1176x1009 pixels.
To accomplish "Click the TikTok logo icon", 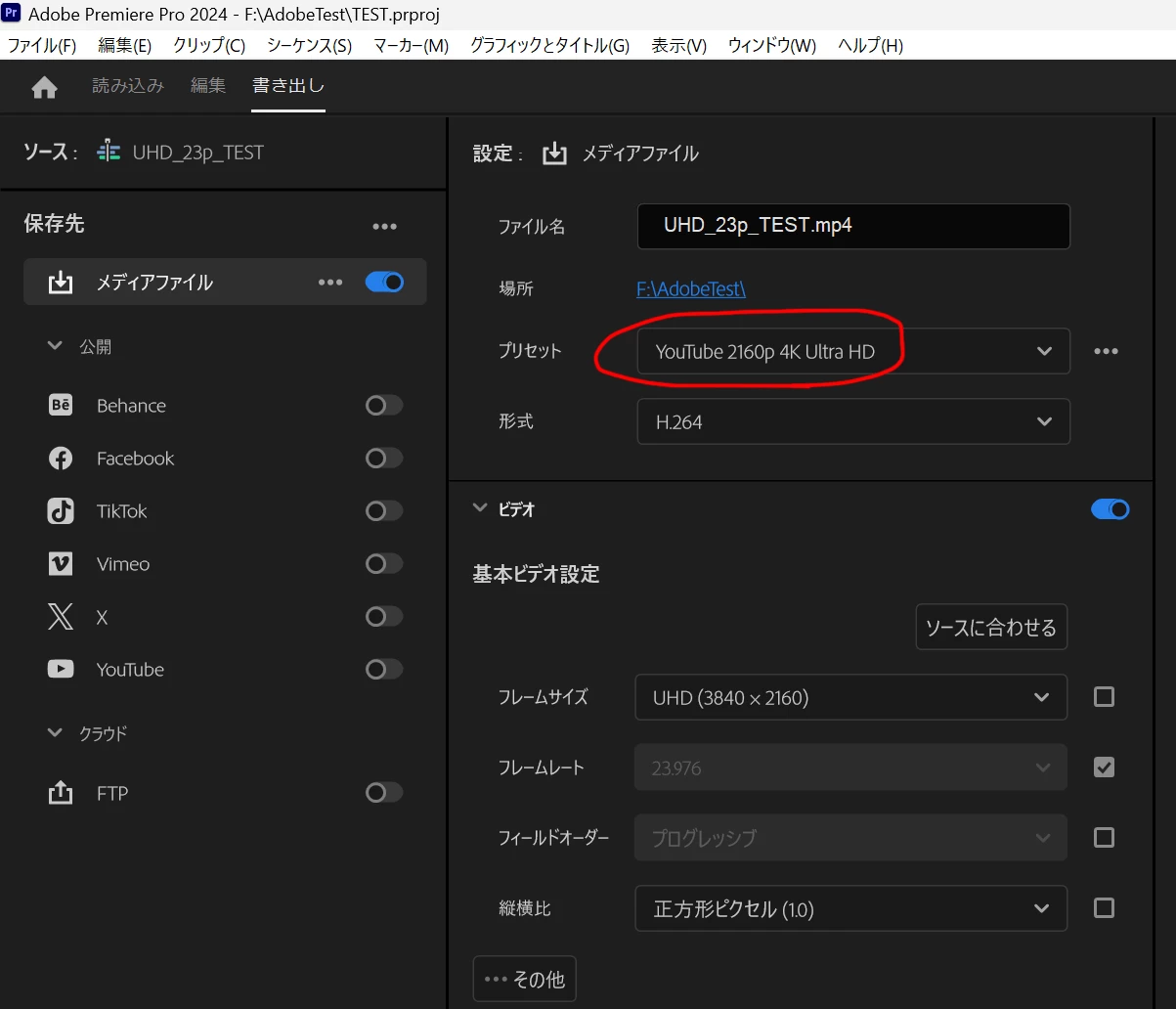I will pos(61,510).
